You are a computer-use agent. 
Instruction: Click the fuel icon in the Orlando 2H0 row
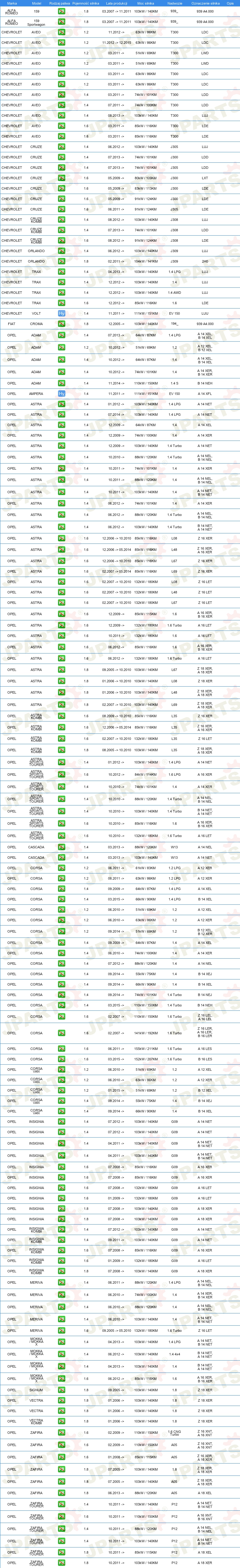coord(61,261)
